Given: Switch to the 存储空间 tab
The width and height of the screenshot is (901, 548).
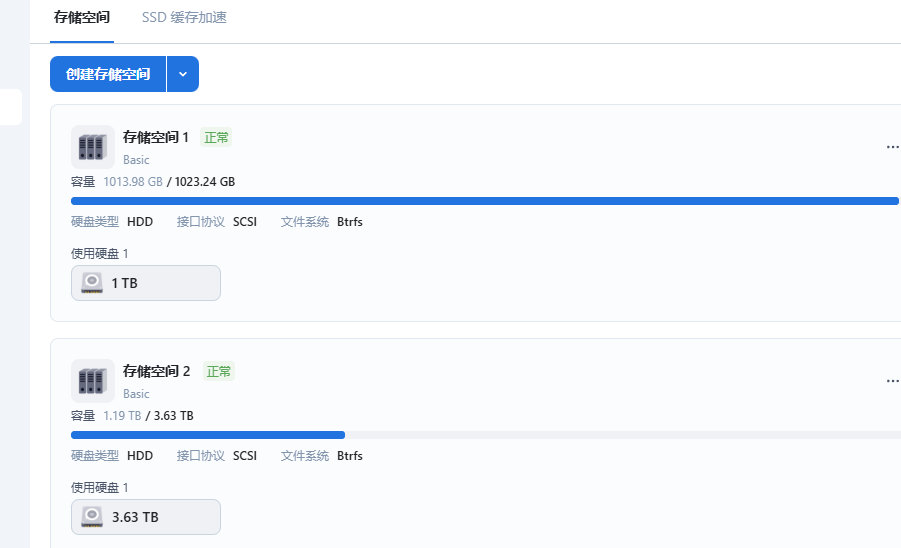Looking at the screenshot, I should (82, 18).
